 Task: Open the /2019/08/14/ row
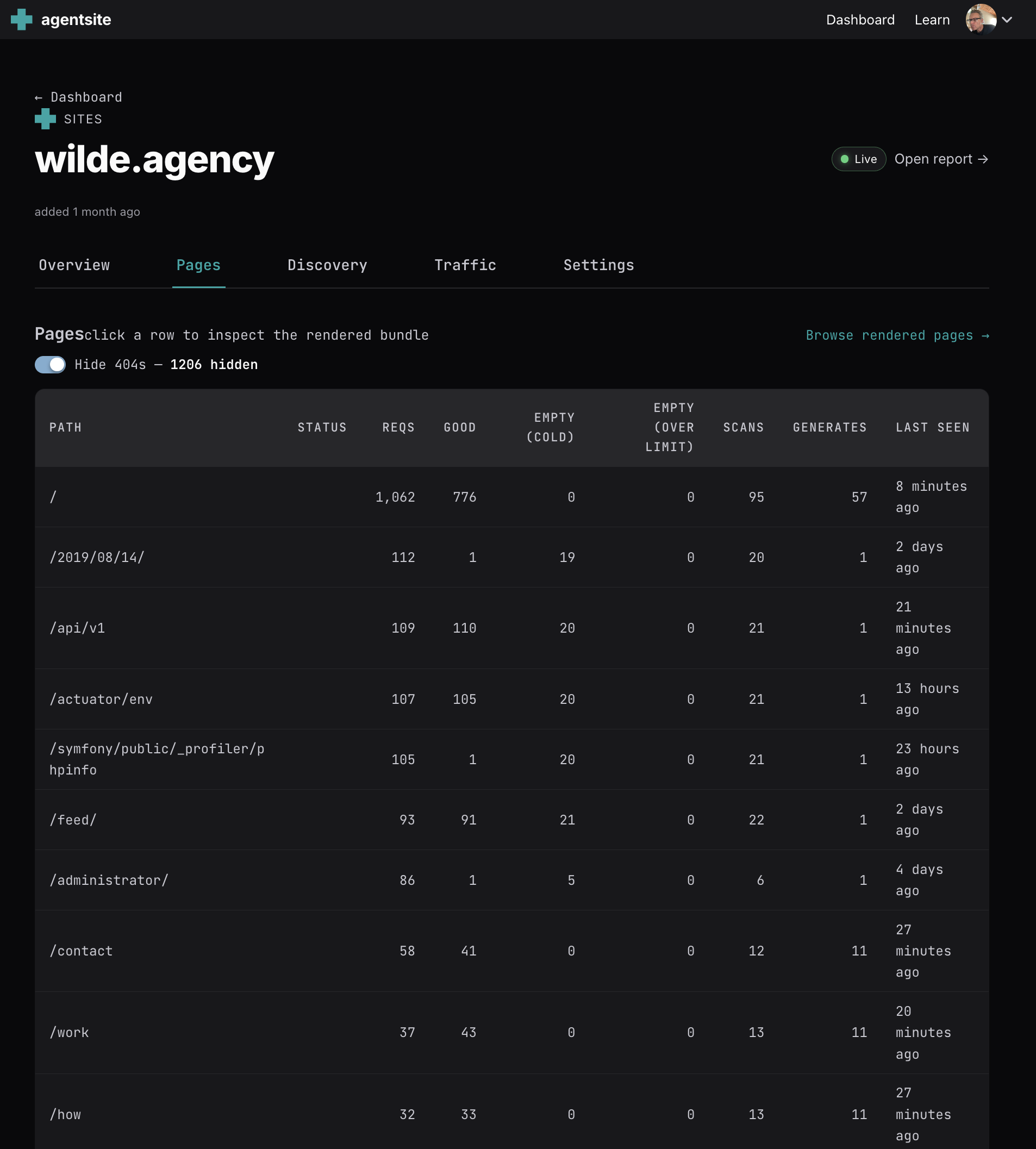tap(511, 558)
